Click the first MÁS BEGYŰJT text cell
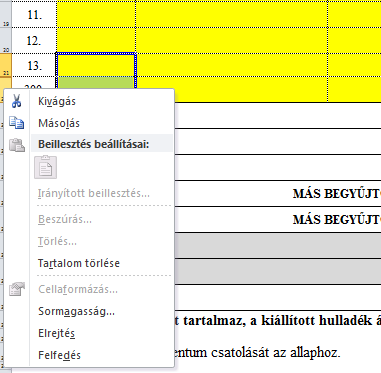This screenshot has height=373, width=381. (337, 194)
